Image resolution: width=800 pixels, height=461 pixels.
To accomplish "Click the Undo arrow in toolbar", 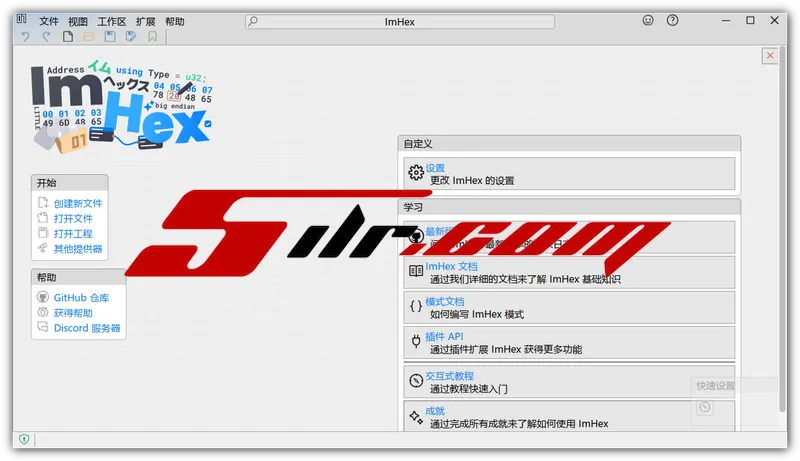I will 26,37.
